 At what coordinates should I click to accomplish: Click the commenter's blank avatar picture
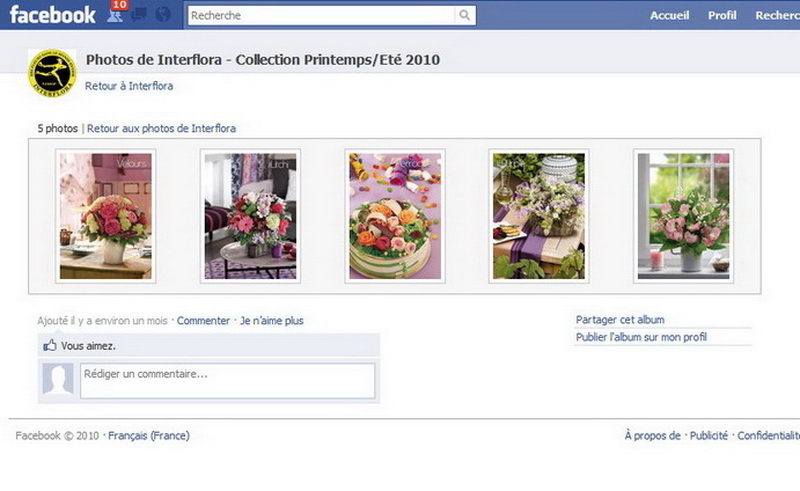(58, 379)
